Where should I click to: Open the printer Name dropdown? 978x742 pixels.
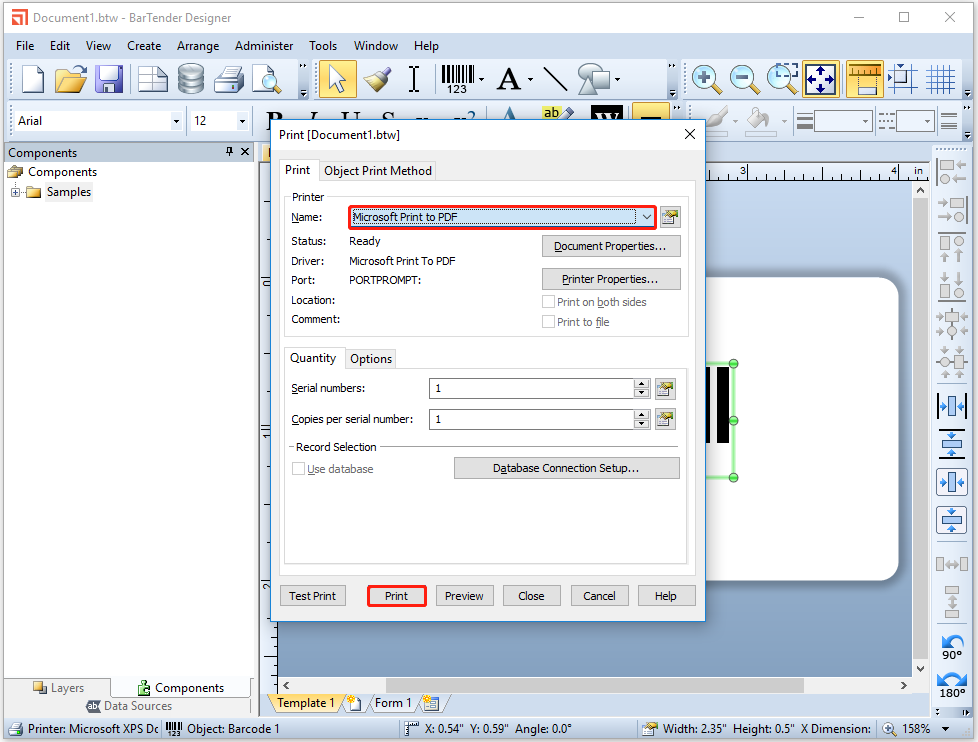[x=647, y=217]
